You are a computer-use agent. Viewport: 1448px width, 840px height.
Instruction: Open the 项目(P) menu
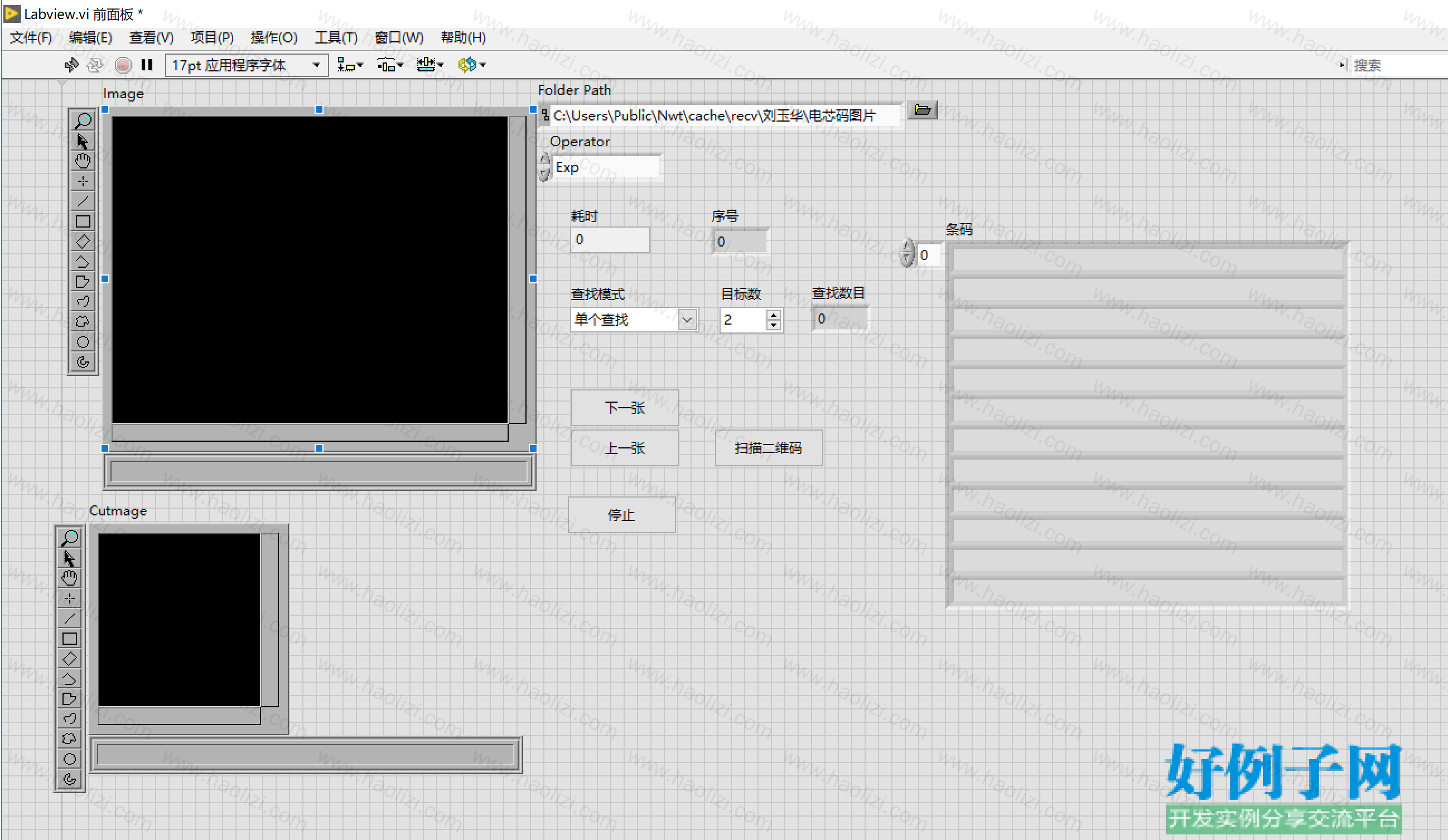212,38
